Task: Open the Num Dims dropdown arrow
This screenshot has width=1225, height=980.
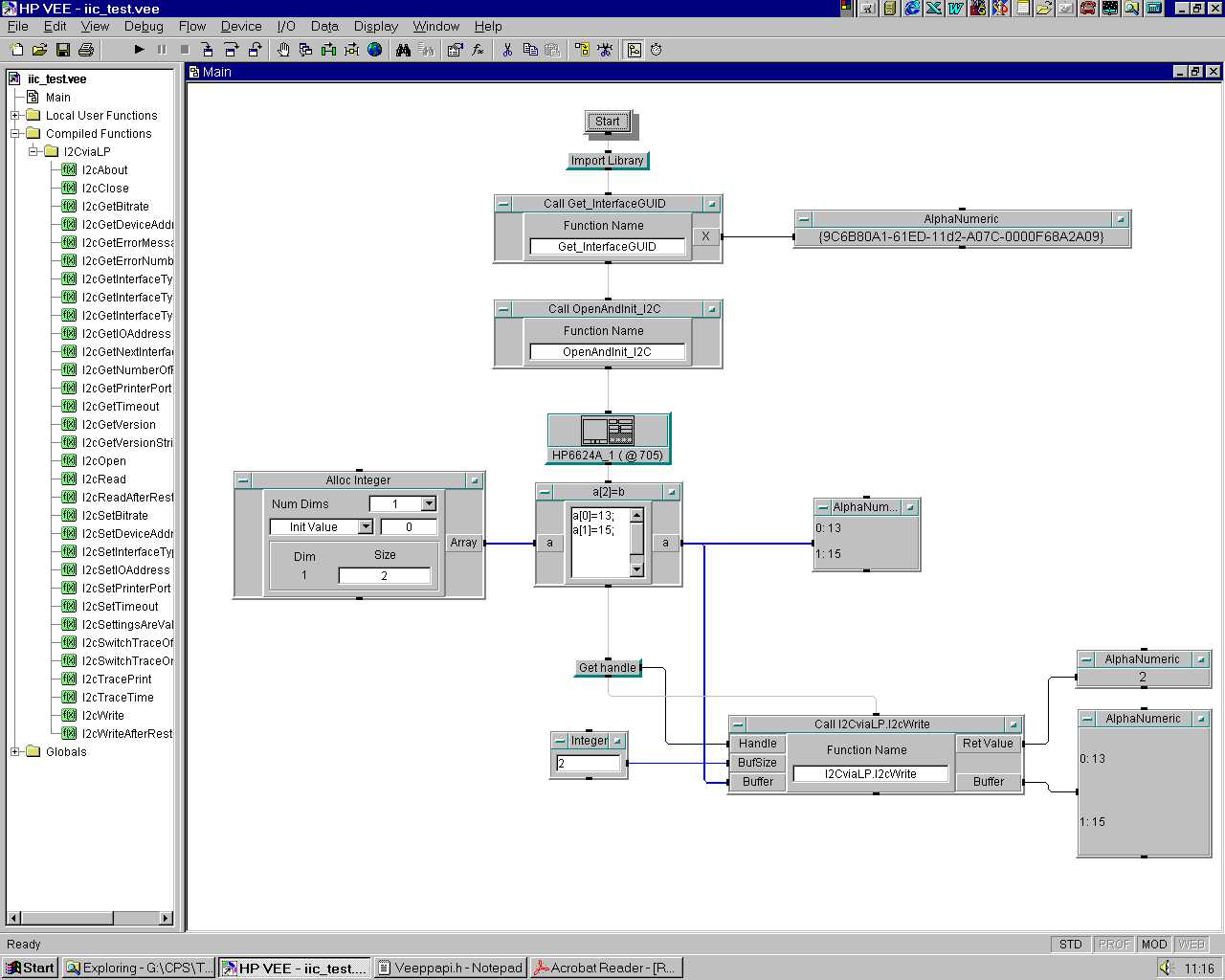Action: coord(429,504)
